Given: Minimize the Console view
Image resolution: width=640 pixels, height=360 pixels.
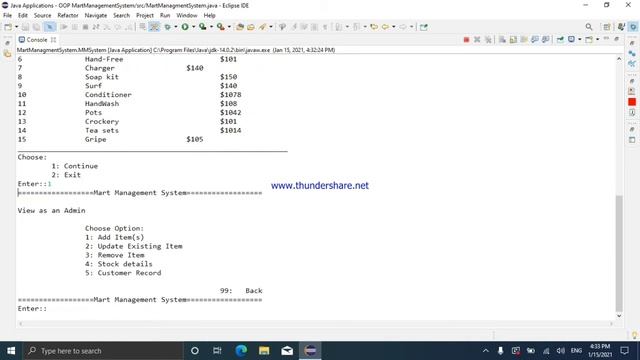Looking at the screenshot, I should click(x=606, y=39).
